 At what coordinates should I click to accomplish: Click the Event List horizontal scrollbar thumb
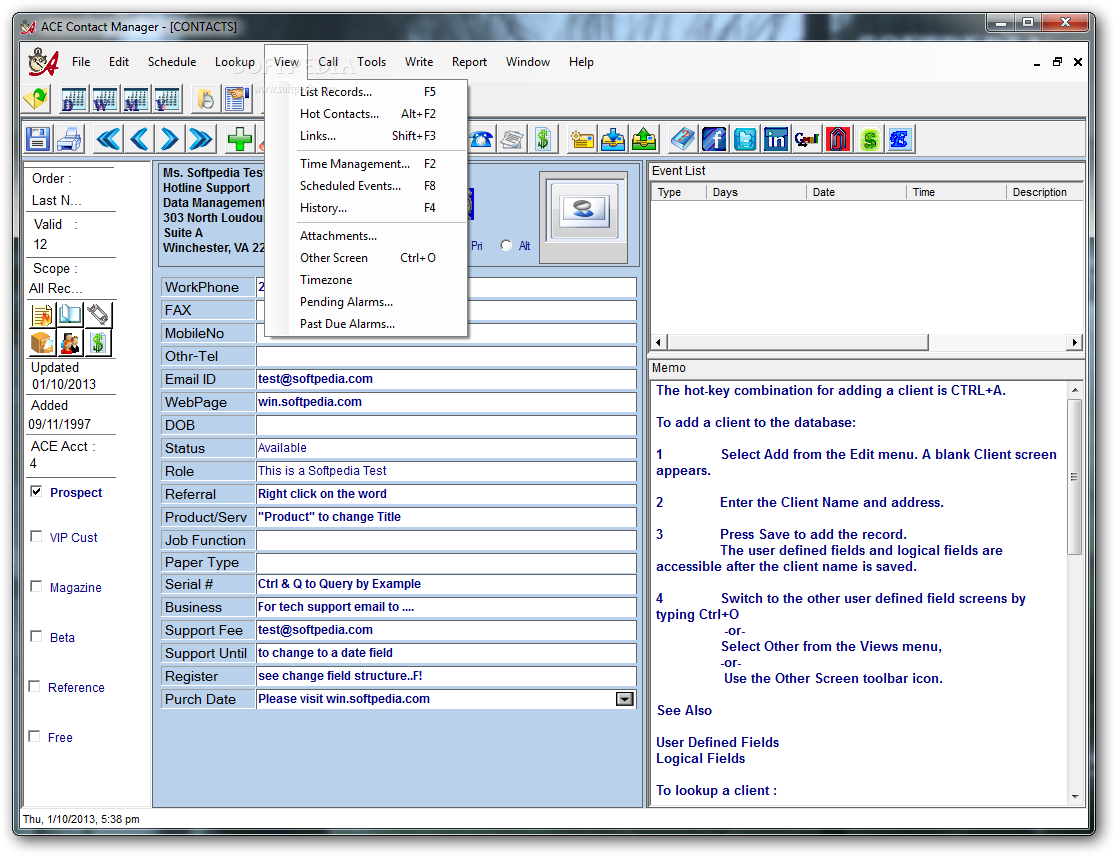point(797,342)
